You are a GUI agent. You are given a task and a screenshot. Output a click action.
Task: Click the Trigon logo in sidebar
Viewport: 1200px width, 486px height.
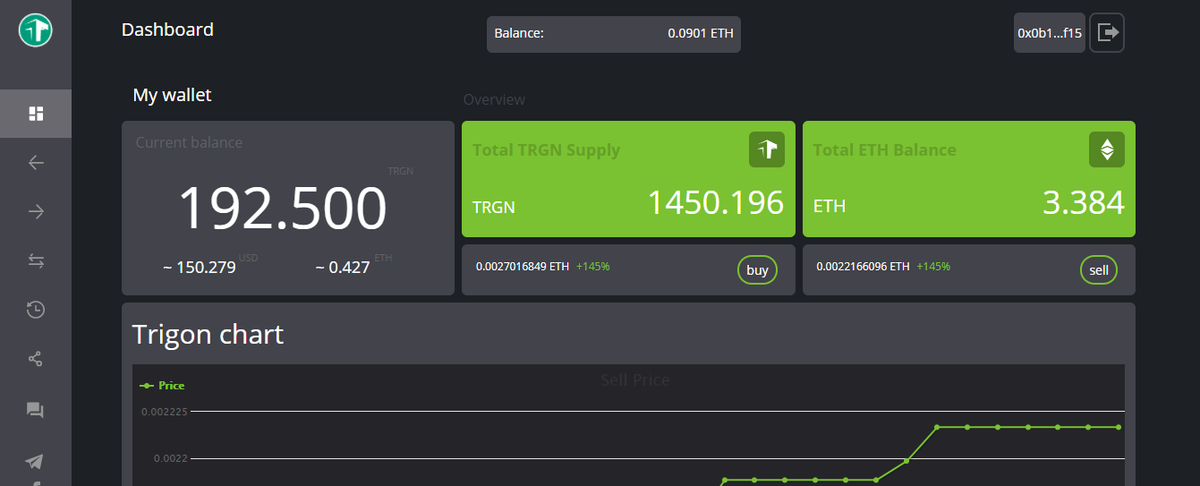[x=35, y=29]
